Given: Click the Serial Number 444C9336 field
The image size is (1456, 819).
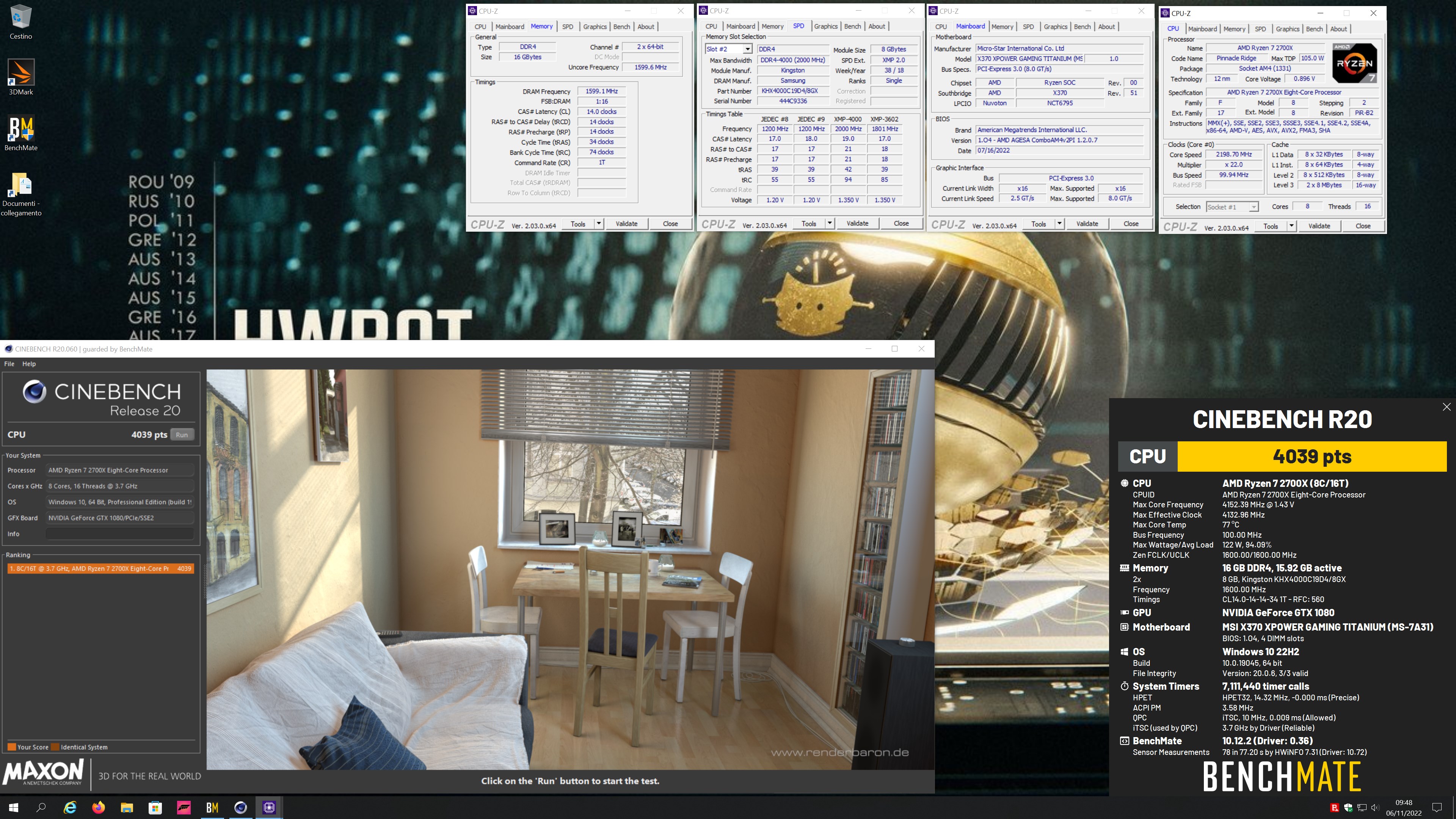Looking at the screenshot, I should tap(792, 101).
